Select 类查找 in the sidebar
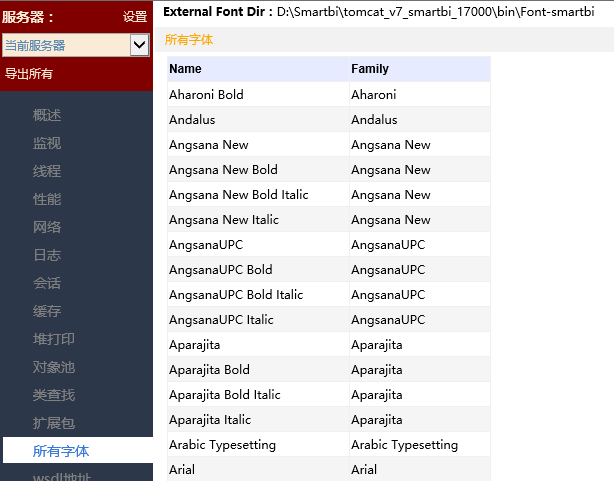 click(x=54, y=395)
